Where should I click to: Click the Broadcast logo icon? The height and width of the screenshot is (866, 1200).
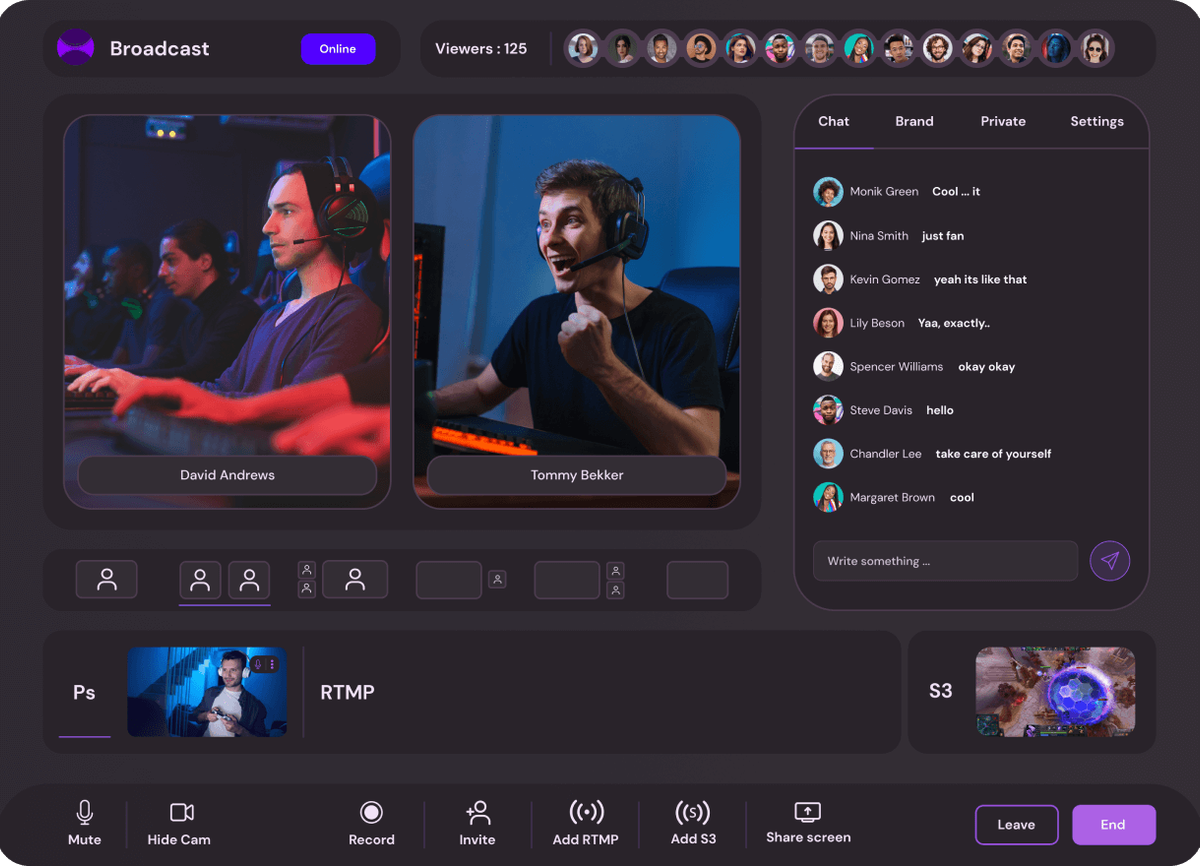pyautogui.click(x=75, y=48)
